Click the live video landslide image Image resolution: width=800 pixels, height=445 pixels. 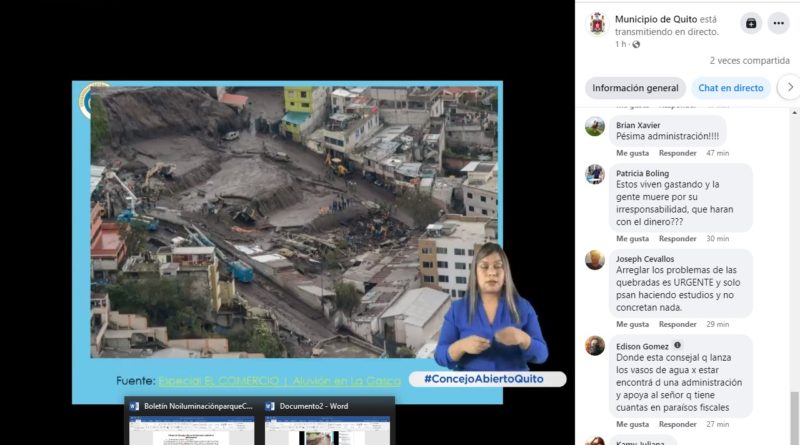(x=294, y=222)
